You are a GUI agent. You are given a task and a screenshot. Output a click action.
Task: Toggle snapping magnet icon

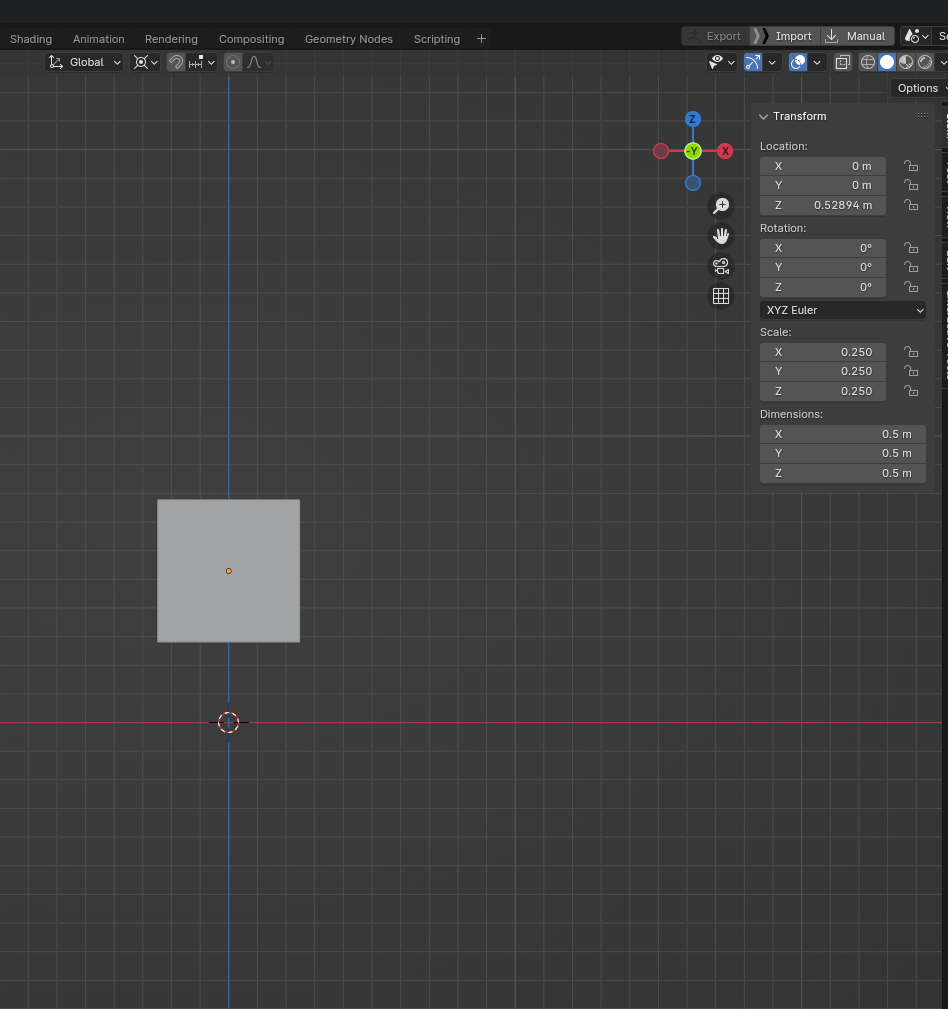(176, 62)
